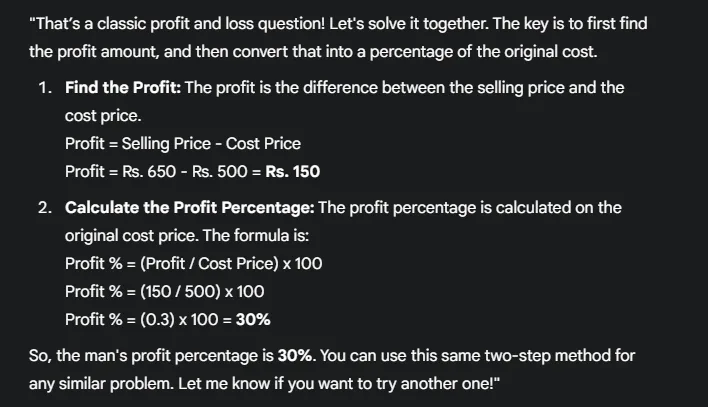Click the list number 1 marker
Viewport: 708px width, 407px height.
click(x=45, y=87)
